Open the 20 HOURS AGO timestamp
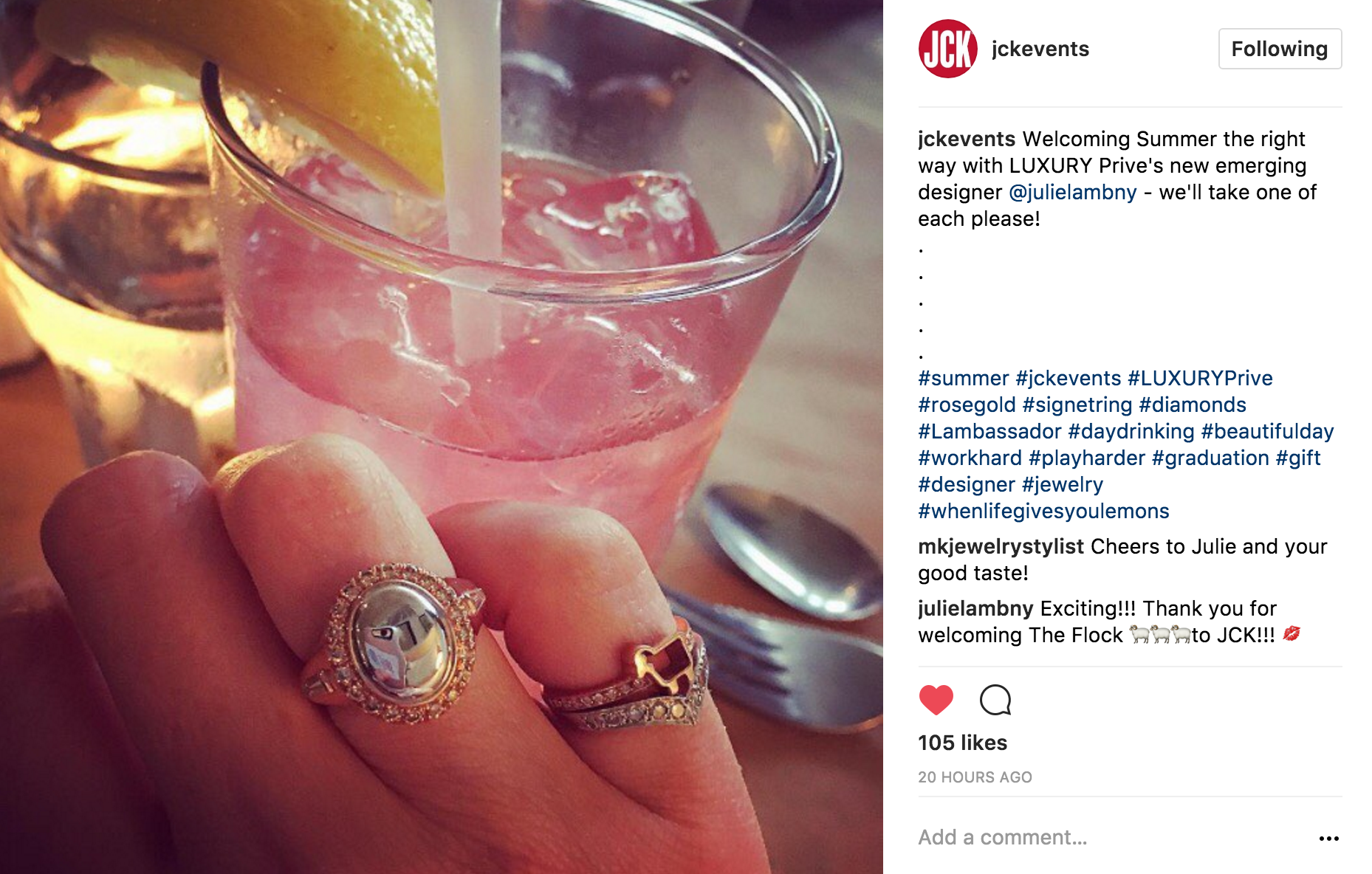The height and width of the screenshot is (874, 1372). pos(975,777)
